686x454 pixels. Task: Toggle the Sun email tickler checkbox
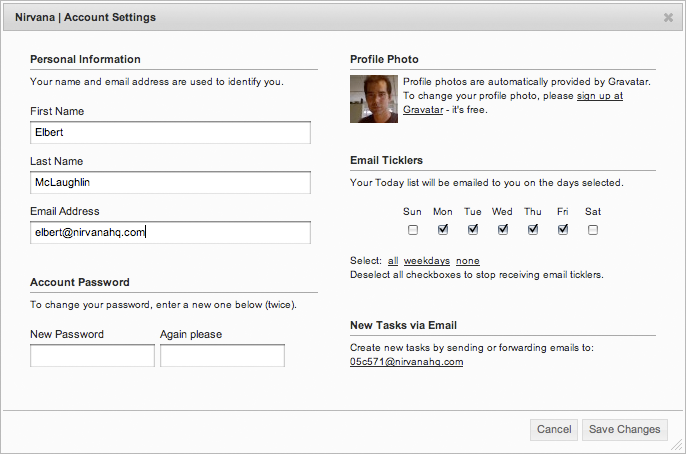(413, 230)
